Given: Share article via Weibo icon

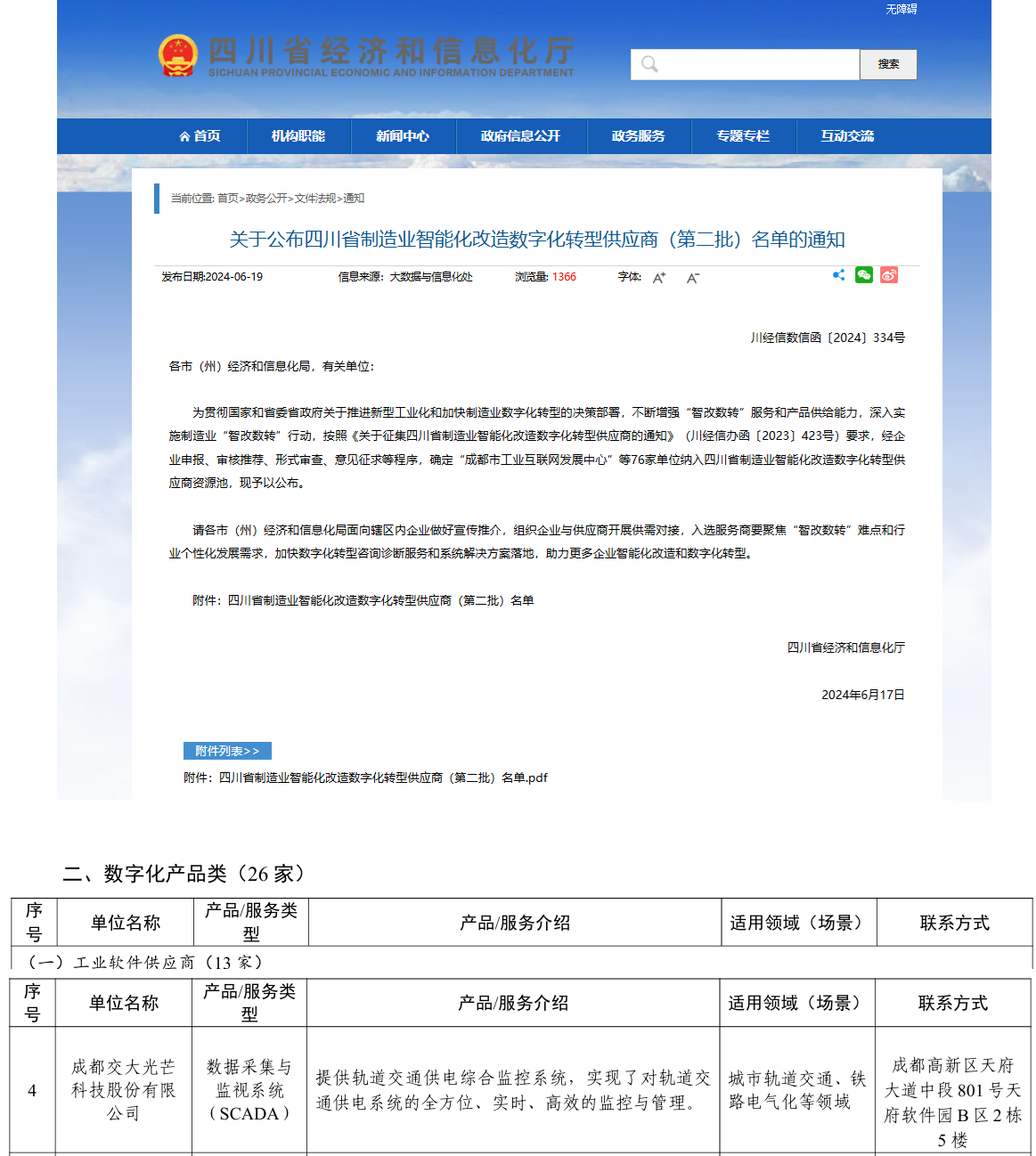Looking at the screenshot, I should click(888, 275).
